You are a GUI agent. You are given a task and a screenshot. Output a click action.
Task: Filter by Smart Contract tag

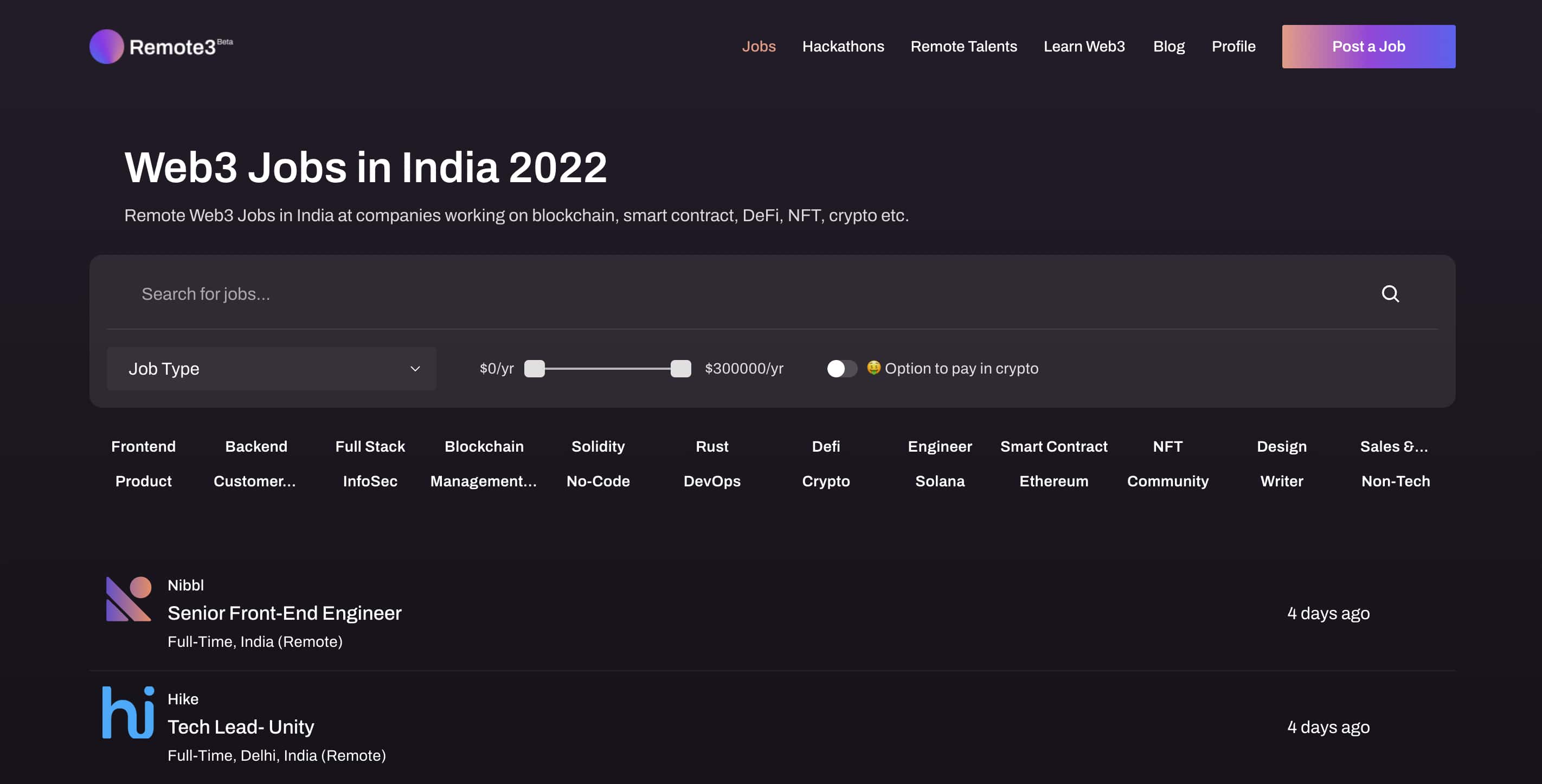pos(1053,446)
